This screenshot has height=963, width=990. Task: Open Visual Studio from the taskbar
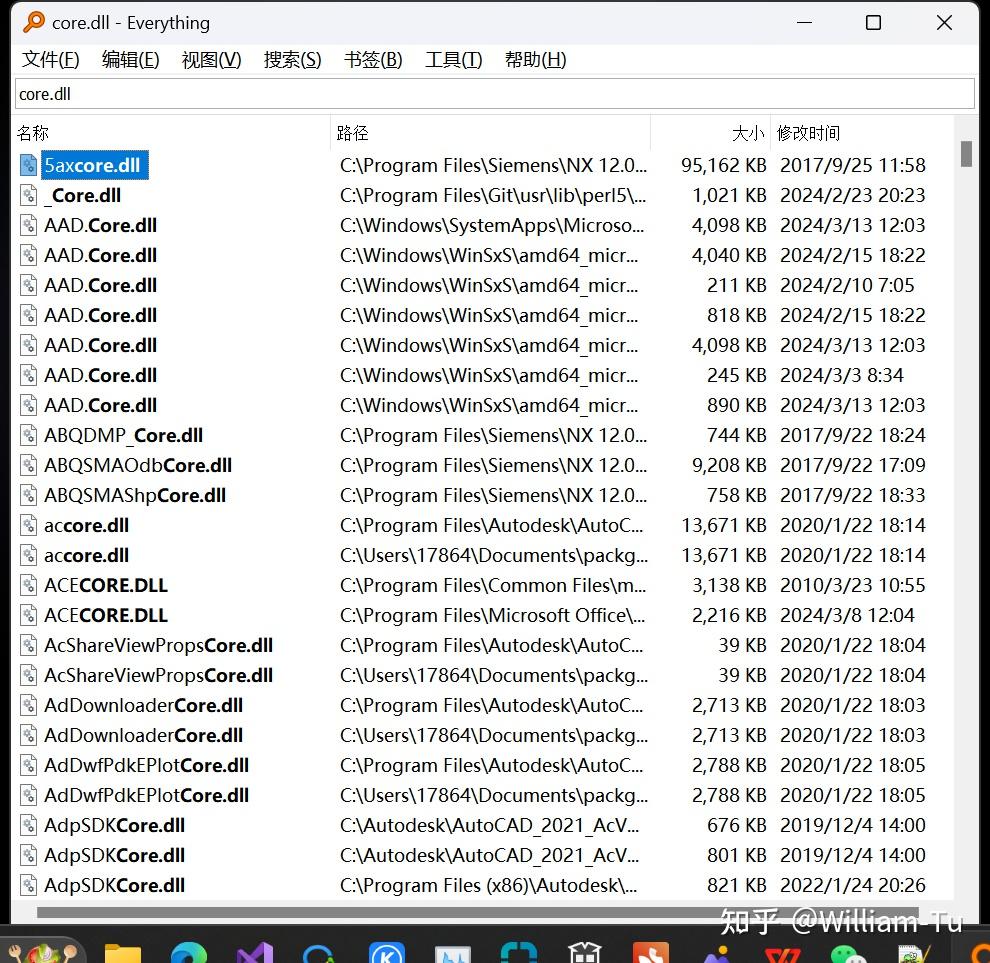click(x=255, y=952)
